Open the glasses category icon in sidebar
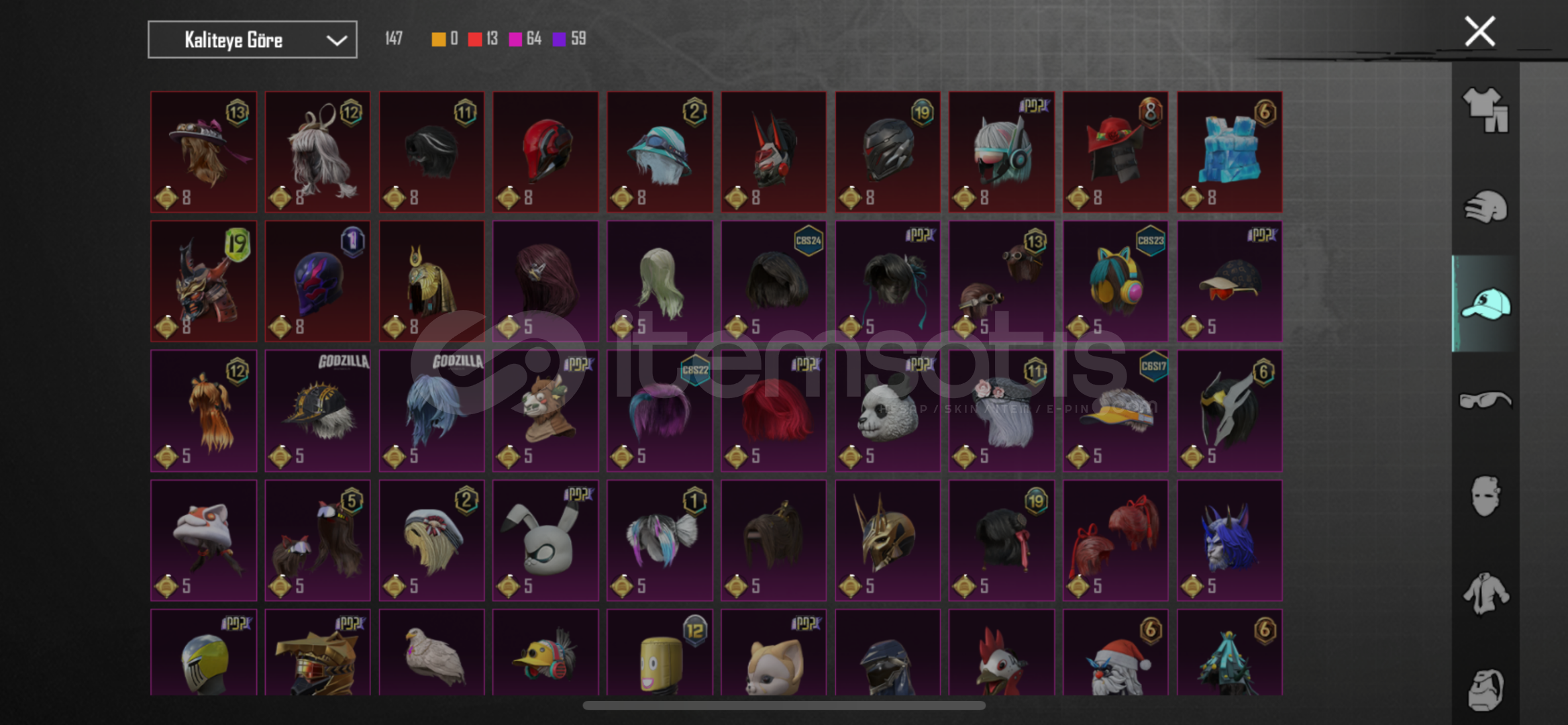 click(1485, 400)
